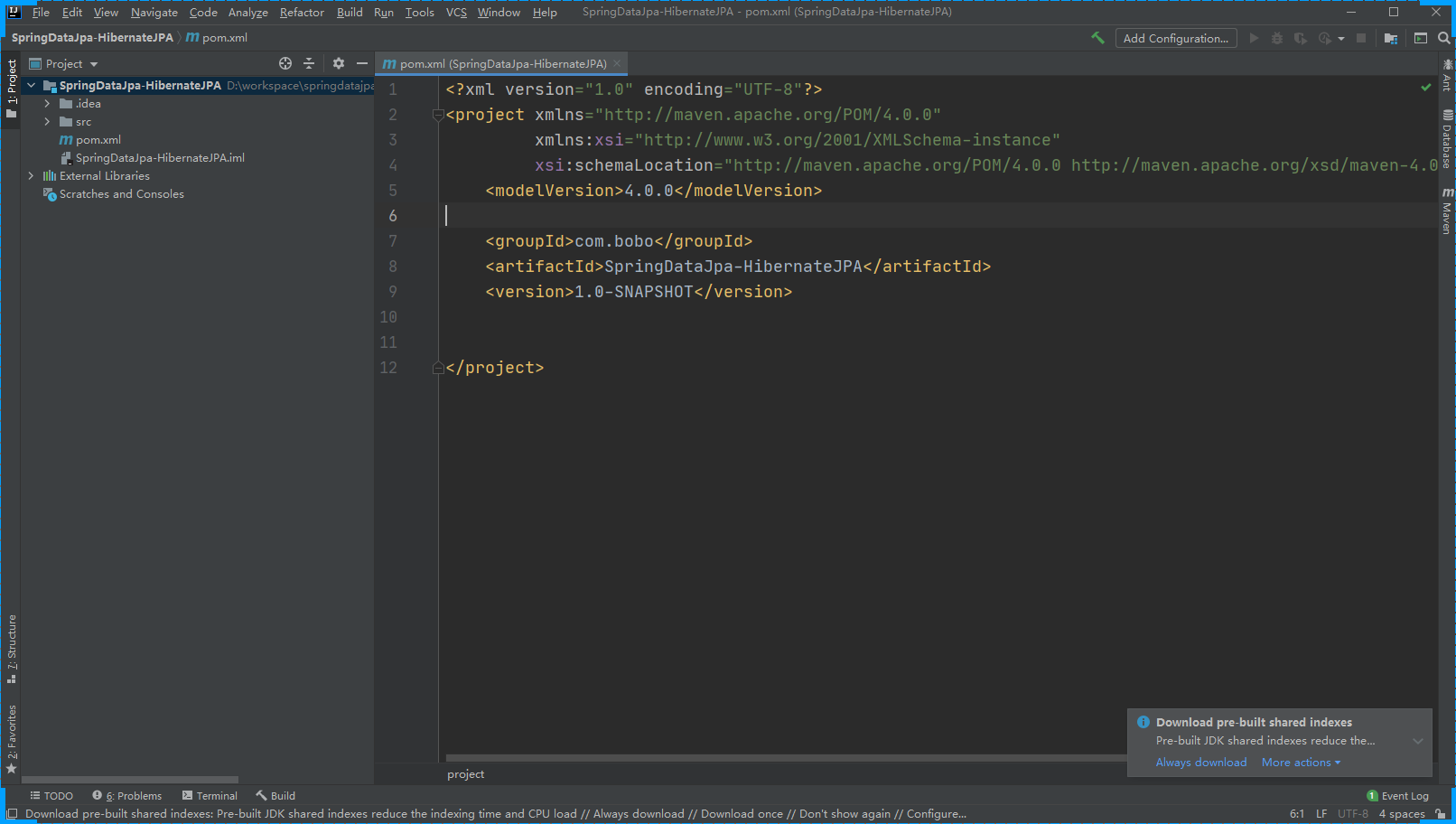Open More actions dropdown in notification

click(1301, 763)
